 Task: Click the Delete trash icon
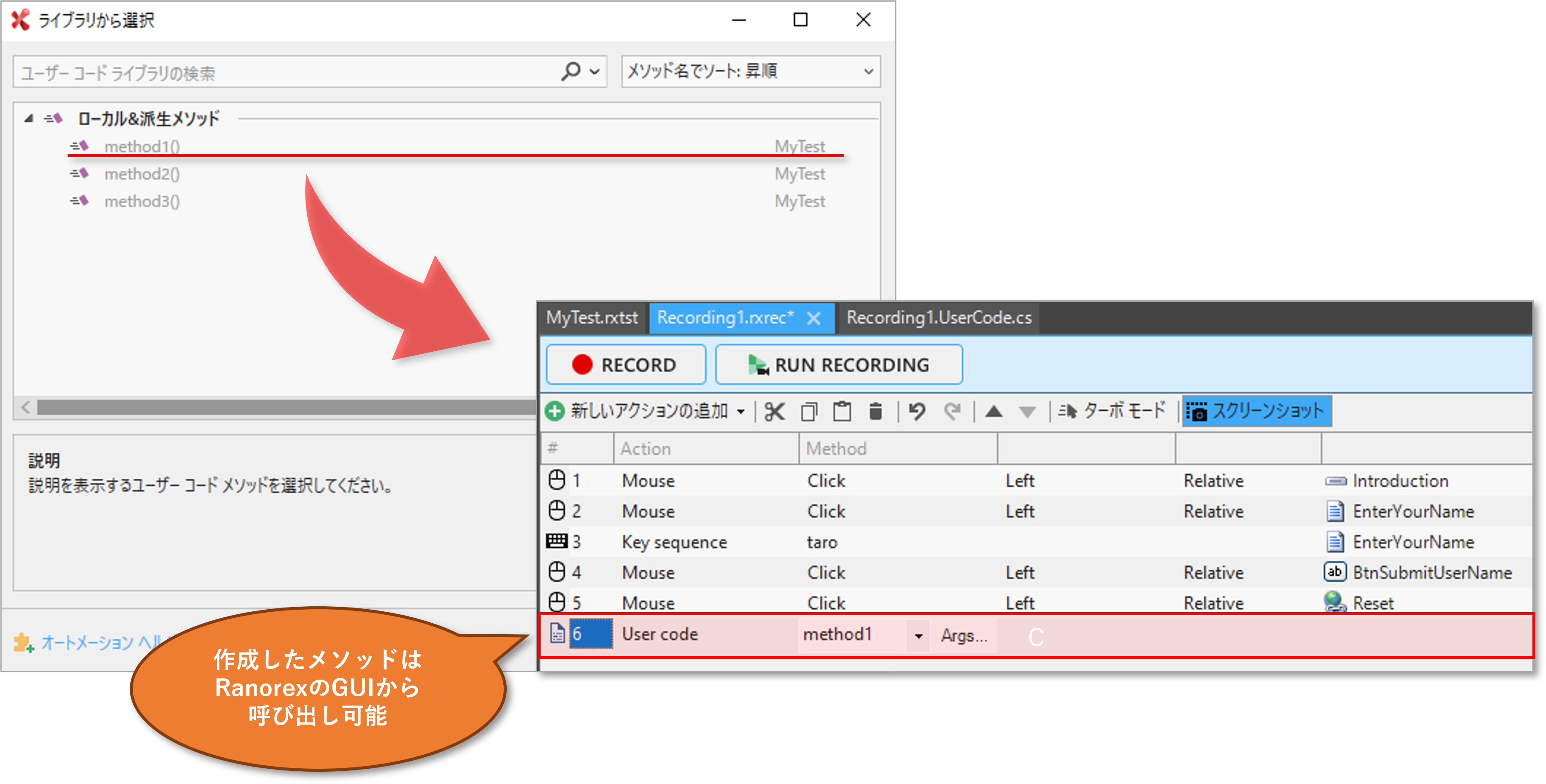[x=875, y=412]
